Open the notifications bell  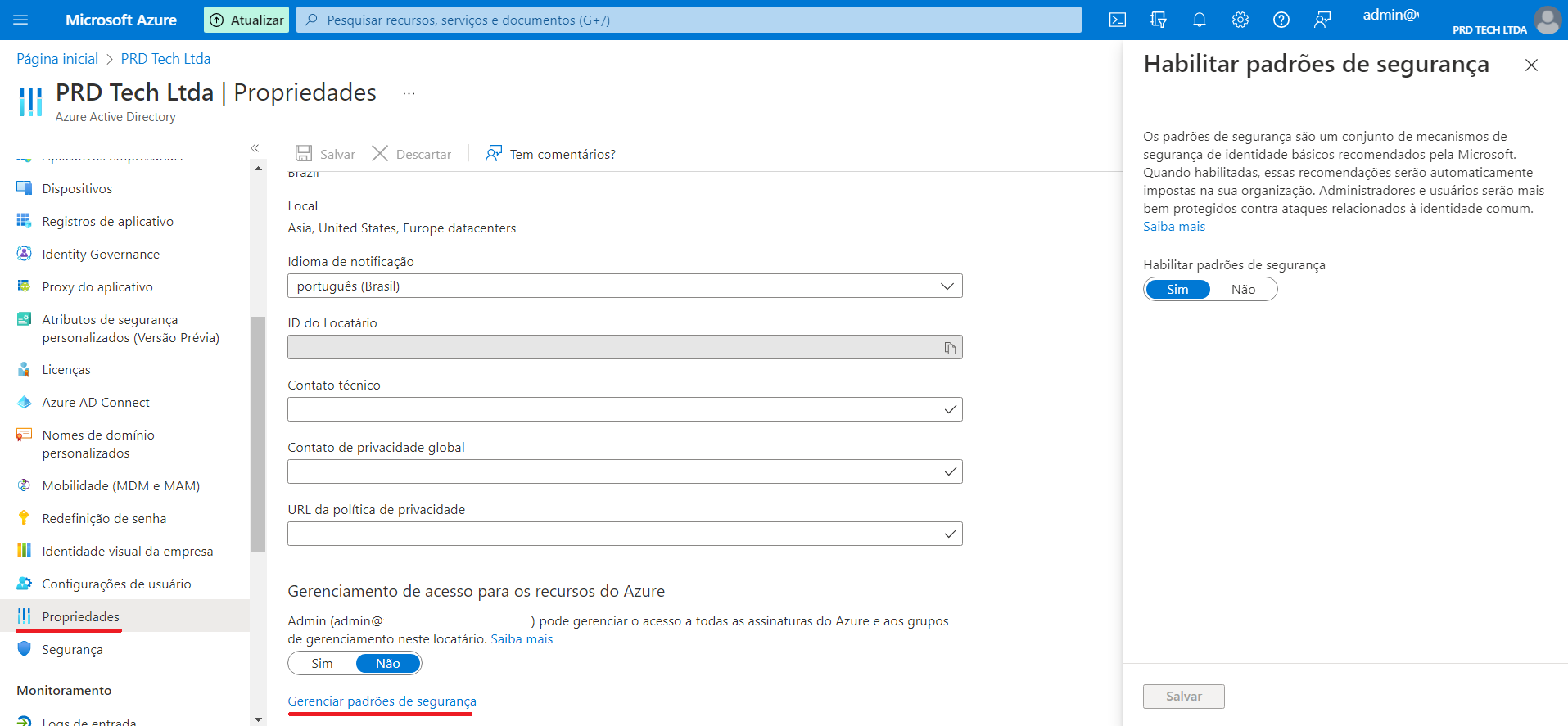point(1200,20)
